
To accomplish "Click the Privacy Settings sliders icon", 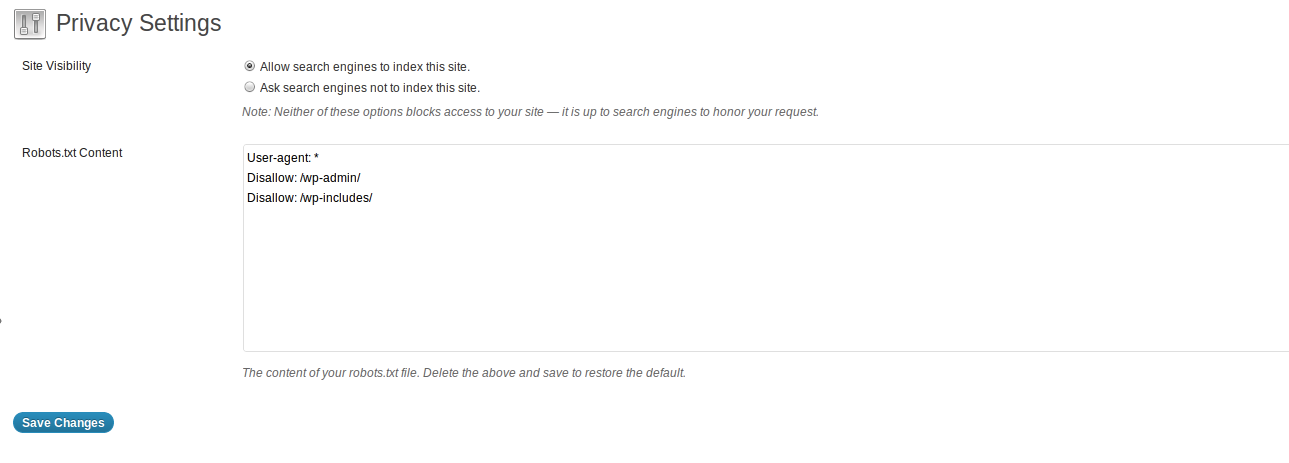I will click(30, 23).
